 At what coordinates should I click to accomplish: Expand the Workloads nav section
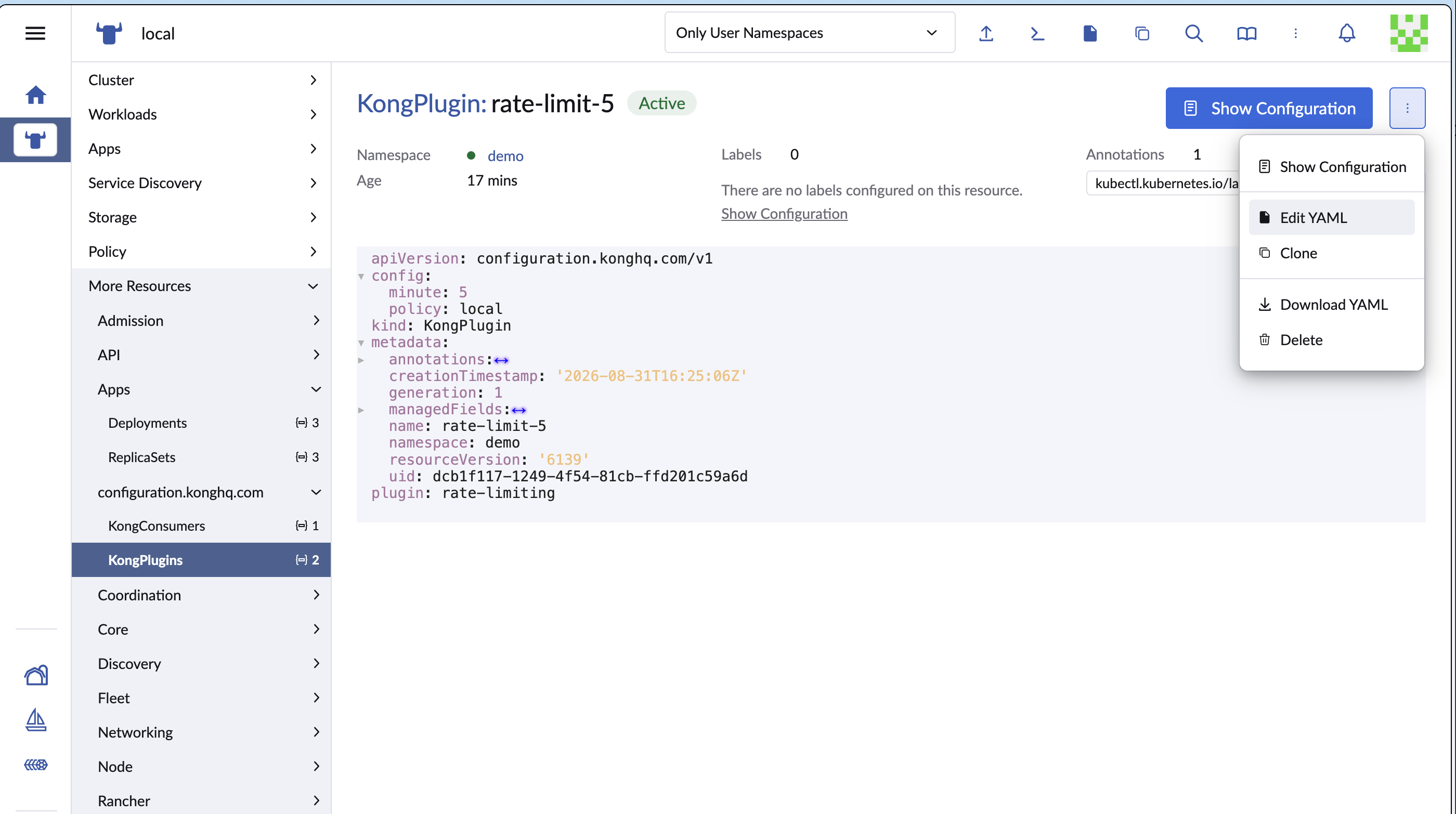201,114
